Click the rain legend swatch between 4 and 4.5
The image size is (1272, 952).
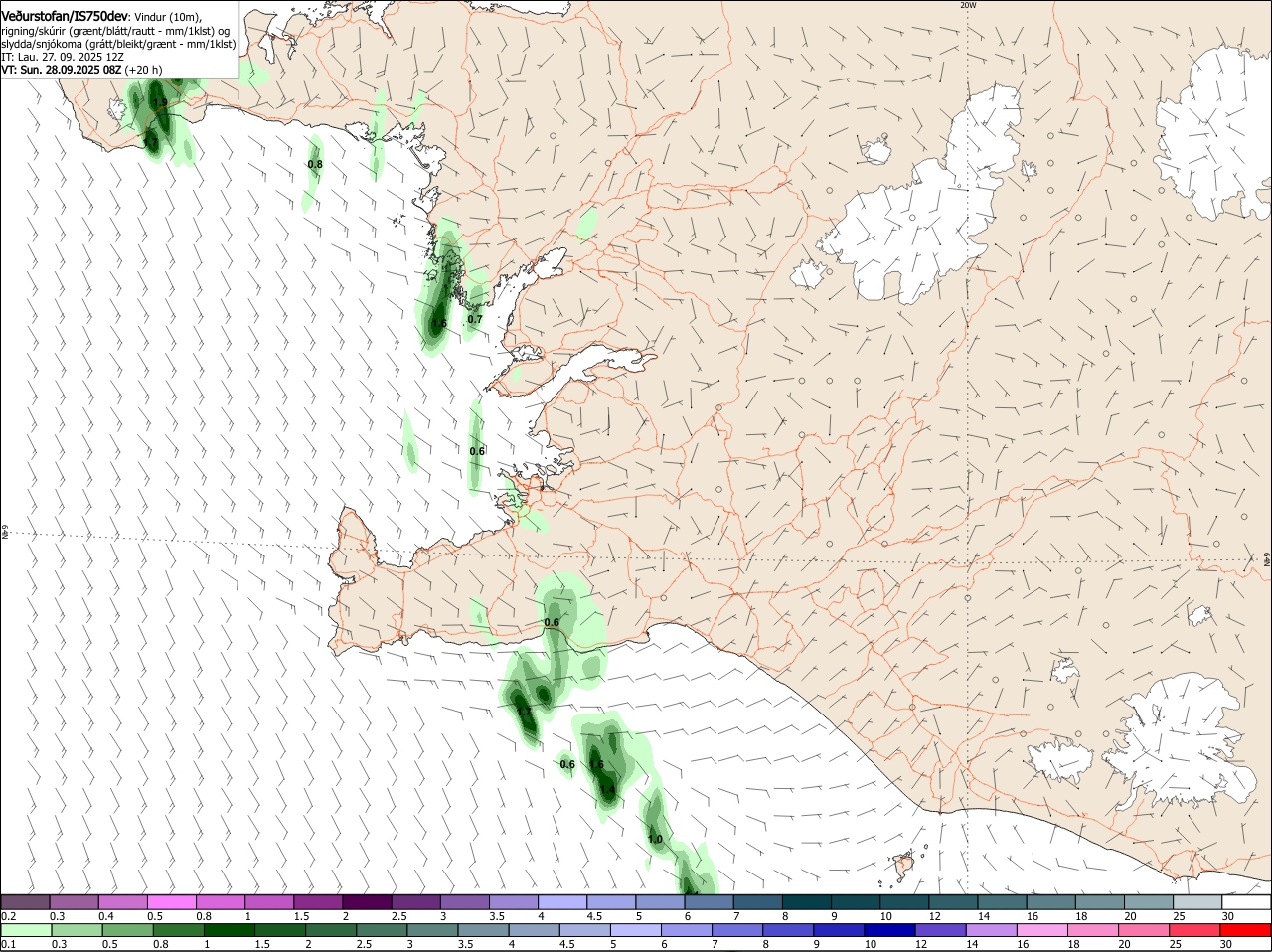tap(534, 930)
